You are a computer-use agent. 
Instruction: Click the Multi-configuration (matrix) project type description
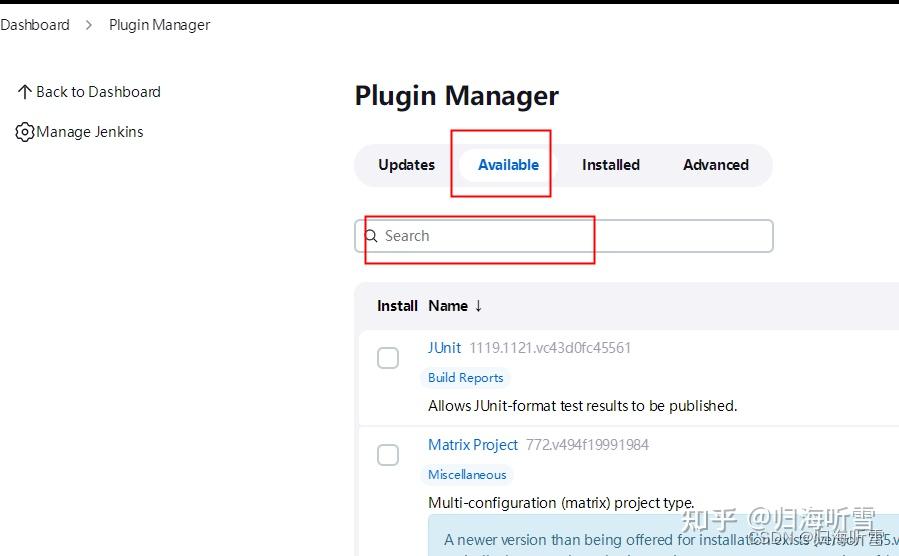[561, 503]
